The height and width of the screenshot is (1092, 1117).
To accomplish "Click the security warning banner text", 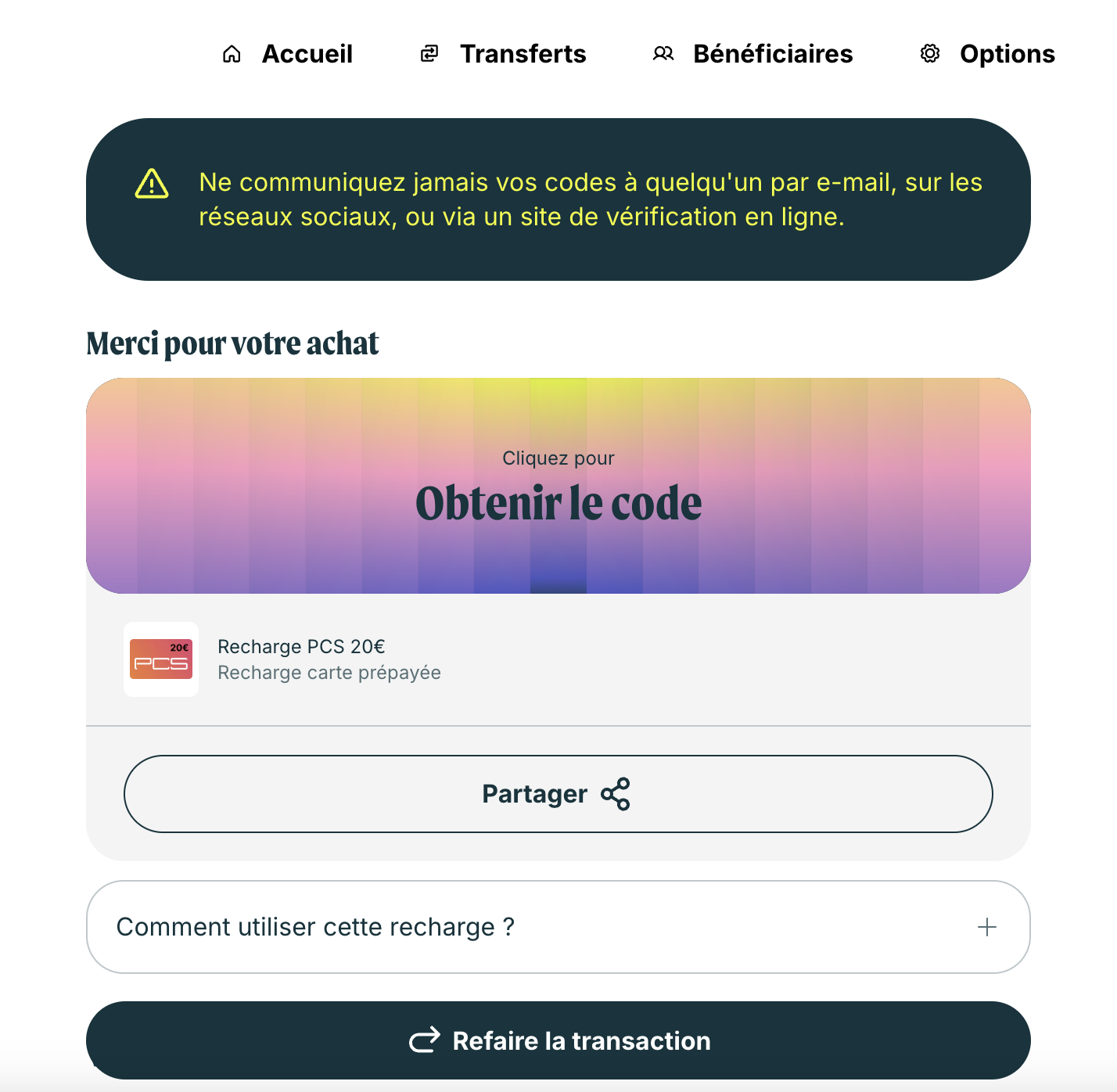I will 591,199.
